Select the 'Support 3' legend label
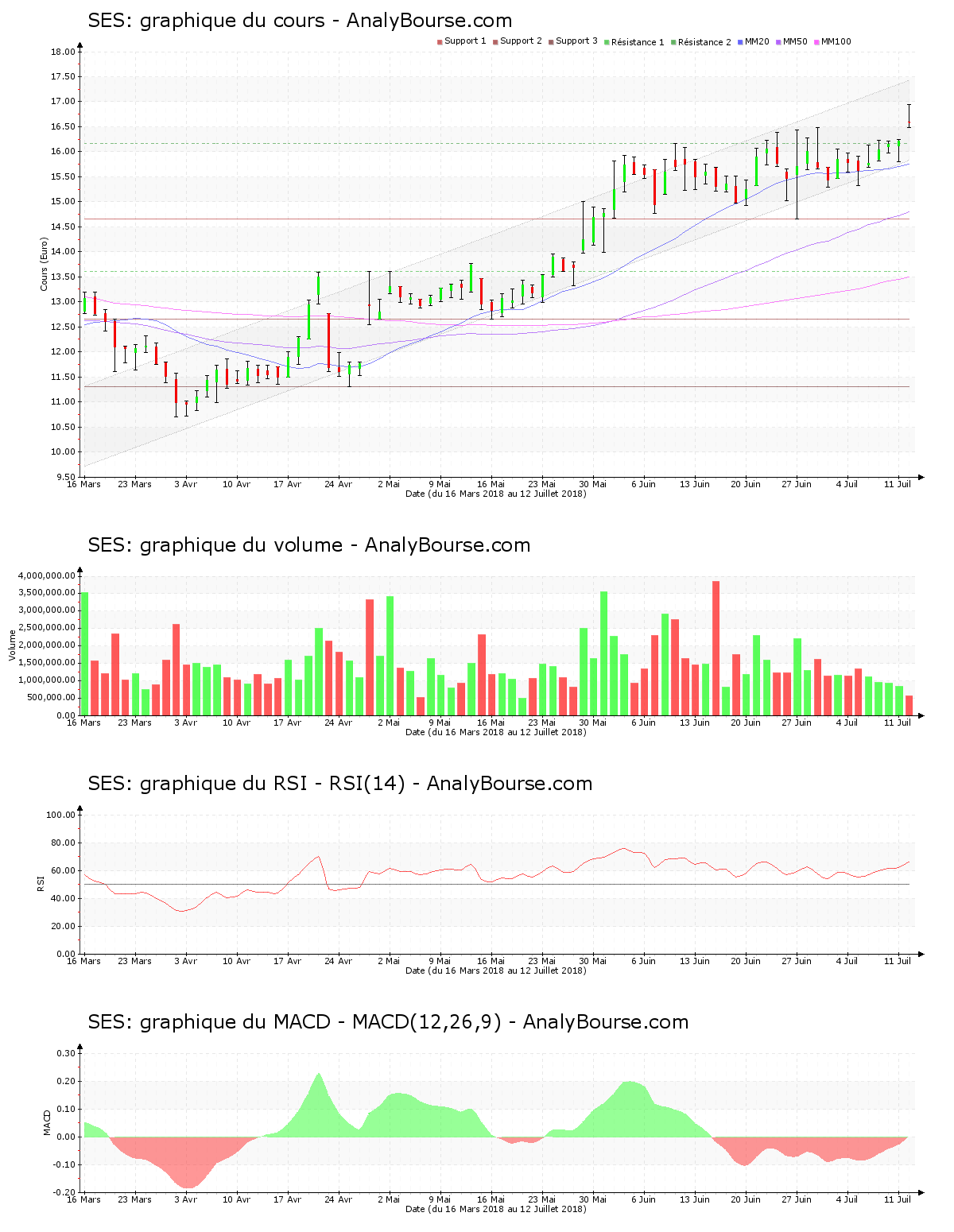The image size is (954, 1232). 576,41
